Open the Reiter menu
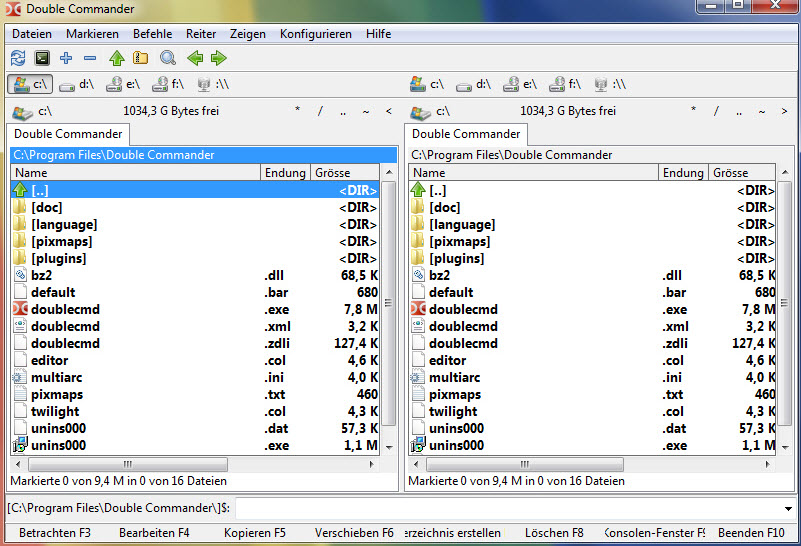Viewport: 801px width, 546px height. pyautogui.click(x=201, y=34)
